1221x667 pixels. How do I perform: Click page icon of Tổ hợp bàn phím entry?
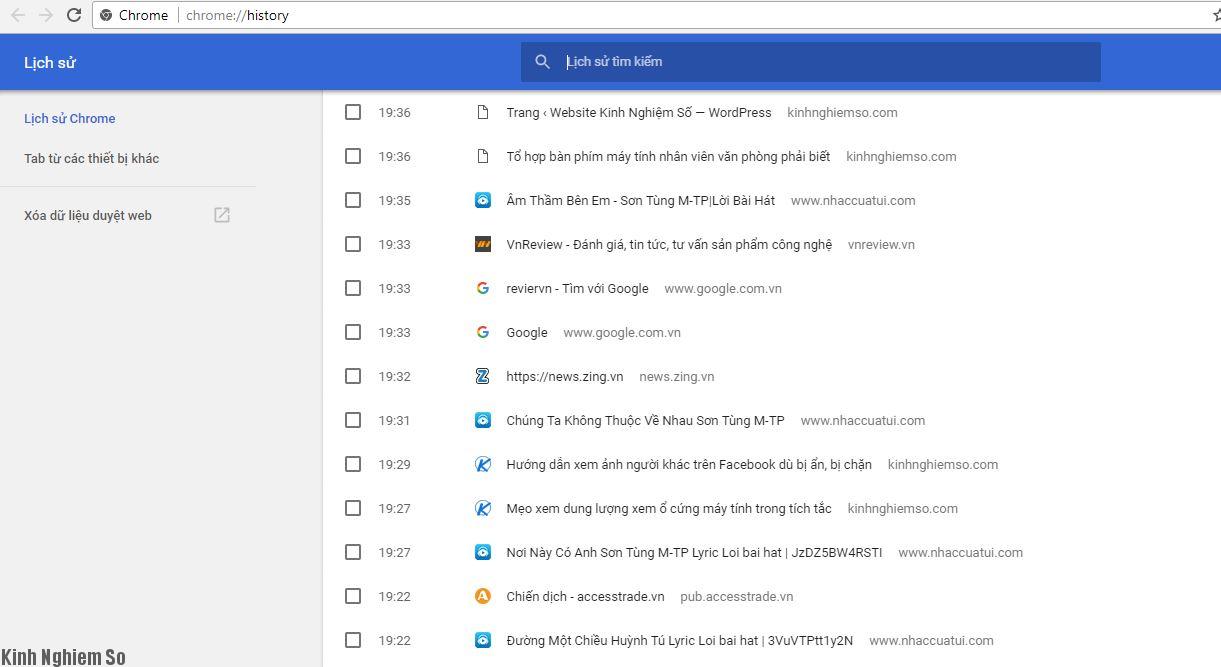point(483,156)
